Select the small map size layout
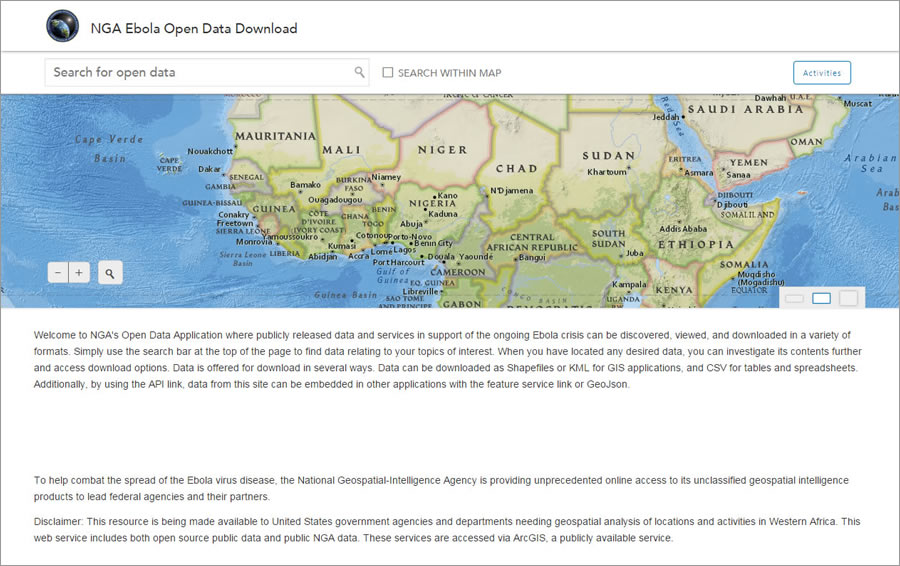900x566 pixels. (794, 298)
